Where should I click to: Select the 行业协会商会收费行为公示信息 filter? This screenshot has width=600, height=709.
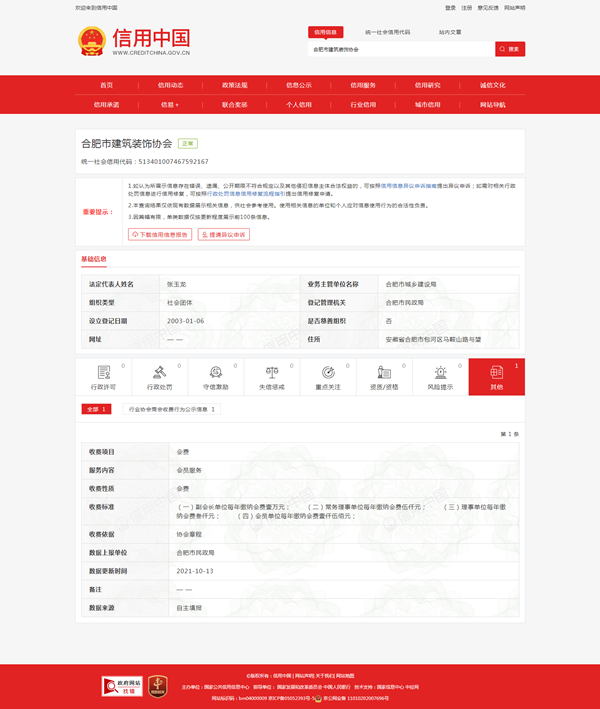pyautogui.click(x=170, y=409)
